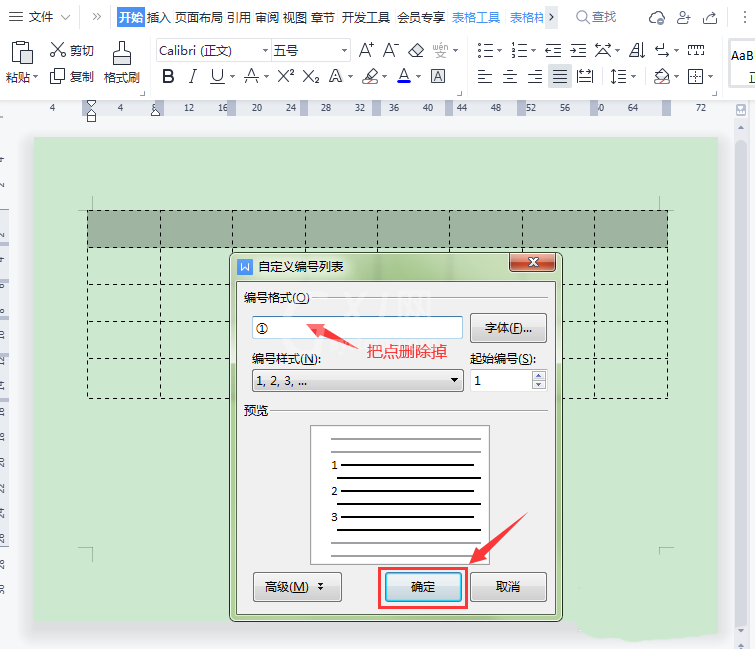Switch to the 插入 tab

[x=158, y=17]
